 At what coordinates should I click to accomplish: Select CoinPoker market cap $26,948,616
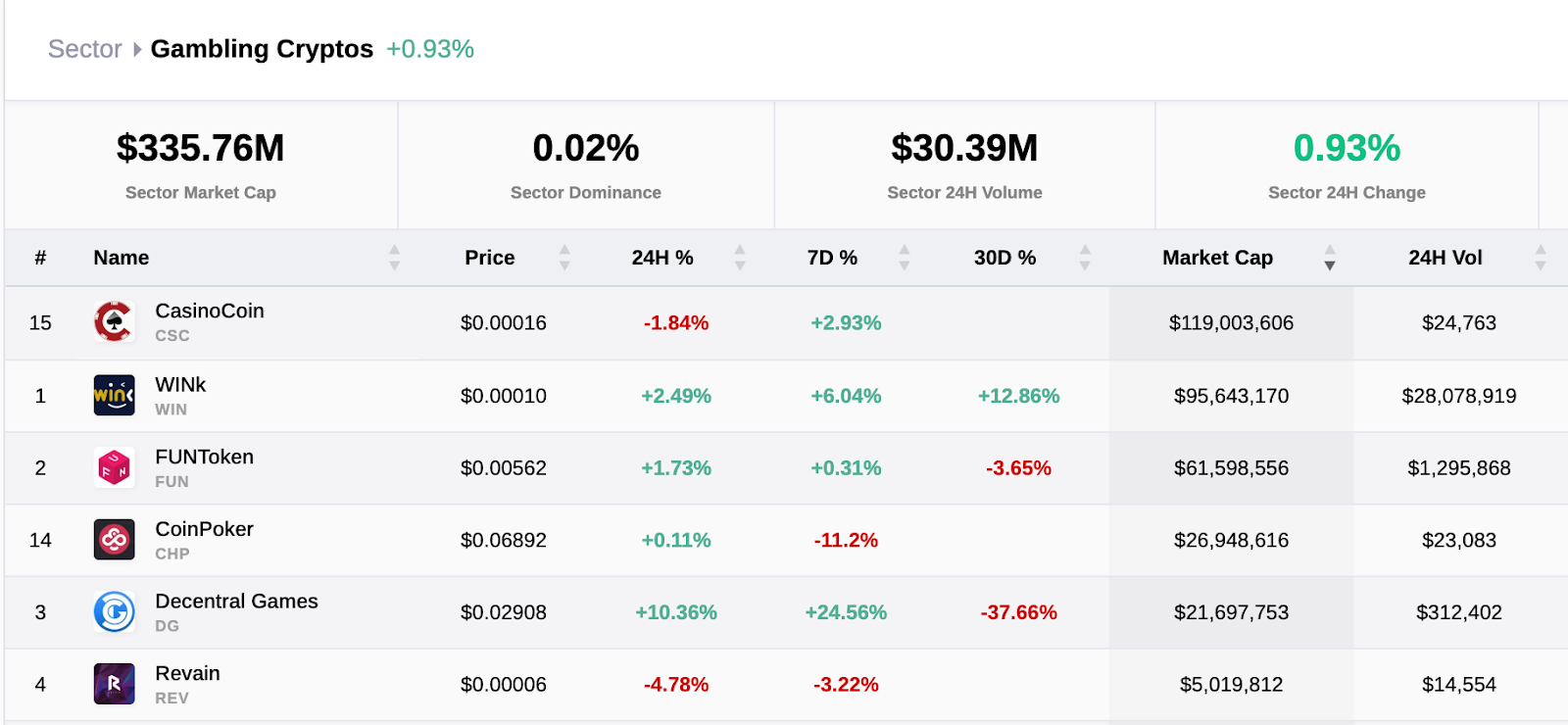[x=1231, y=540]
